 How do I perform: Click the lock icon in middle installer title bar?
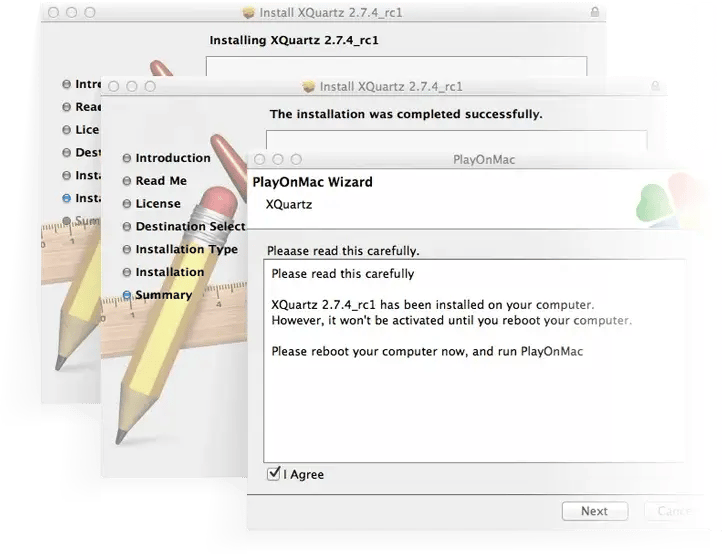(x=655, y=86)
